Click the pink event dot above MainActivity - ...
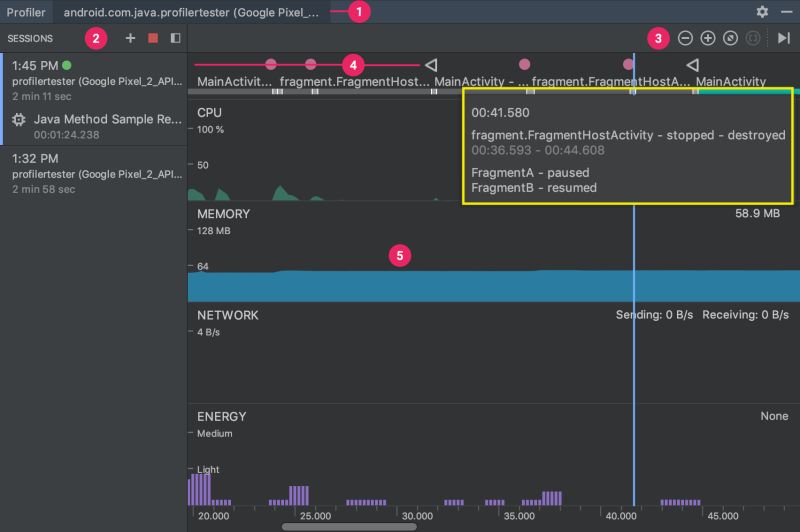 (x=524, y=64)
